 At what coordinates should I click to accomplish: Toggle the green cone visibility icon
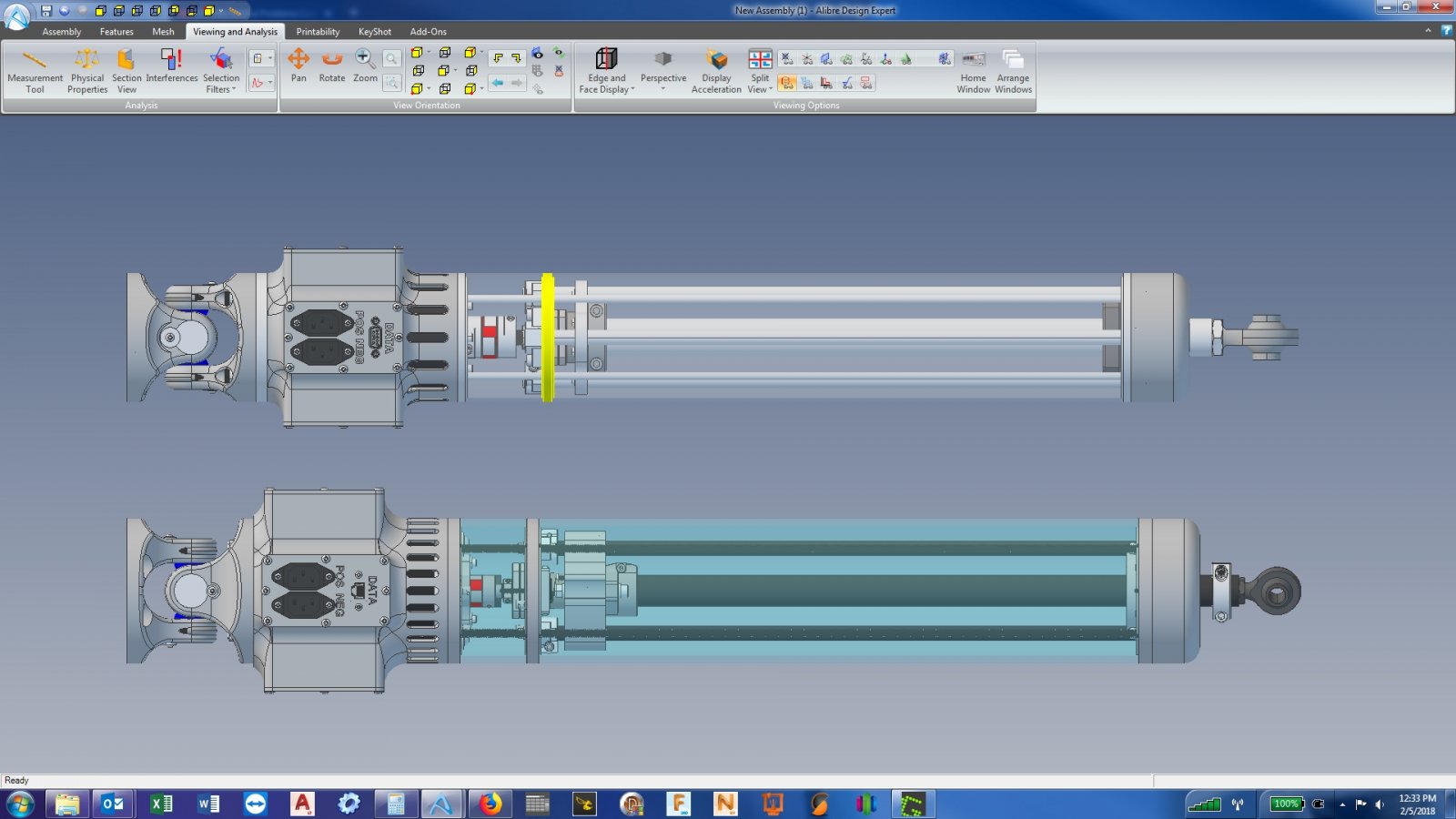[905, 59]
